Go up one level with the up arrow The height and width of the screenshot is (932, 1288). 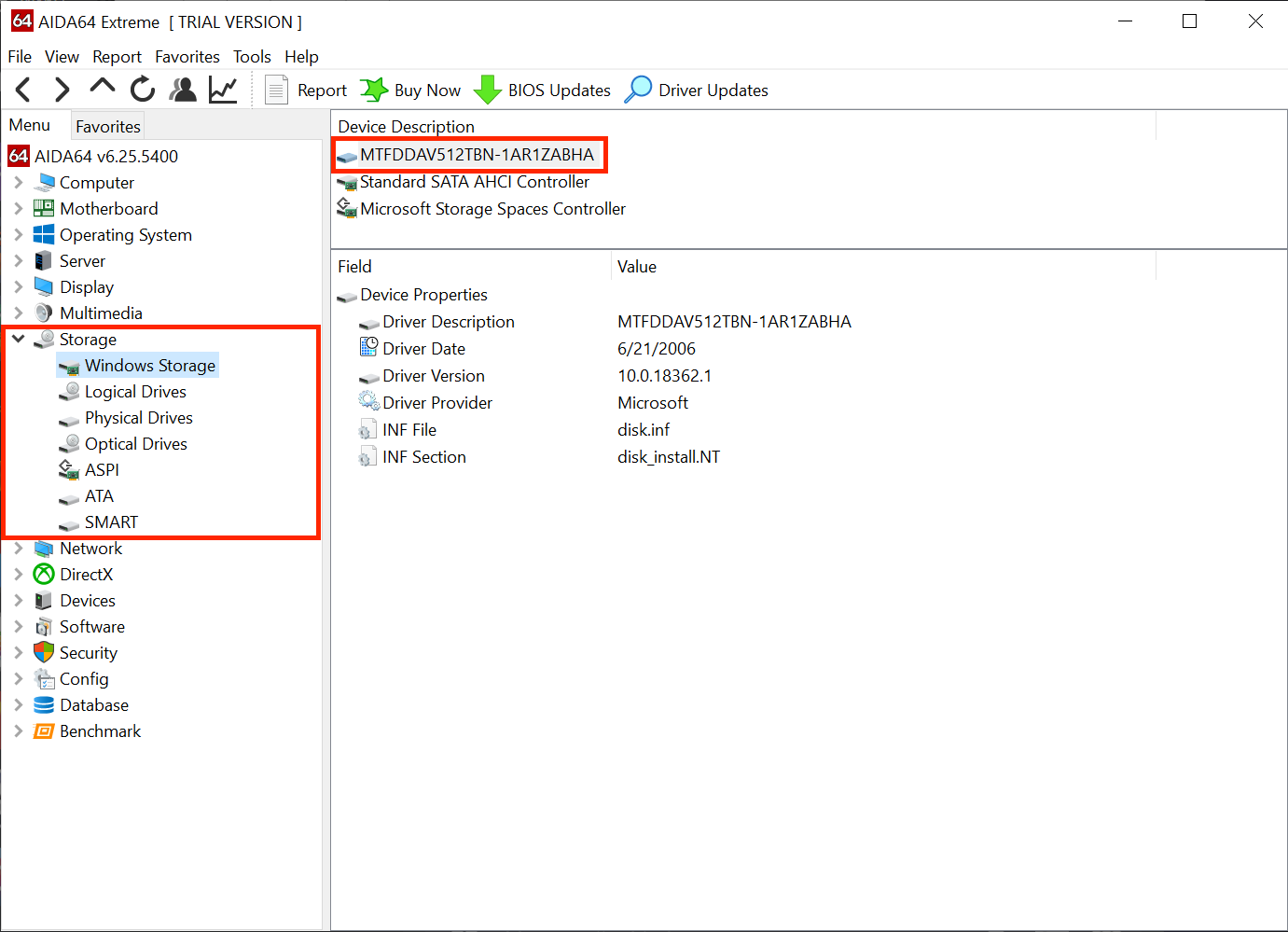point(102,88)
